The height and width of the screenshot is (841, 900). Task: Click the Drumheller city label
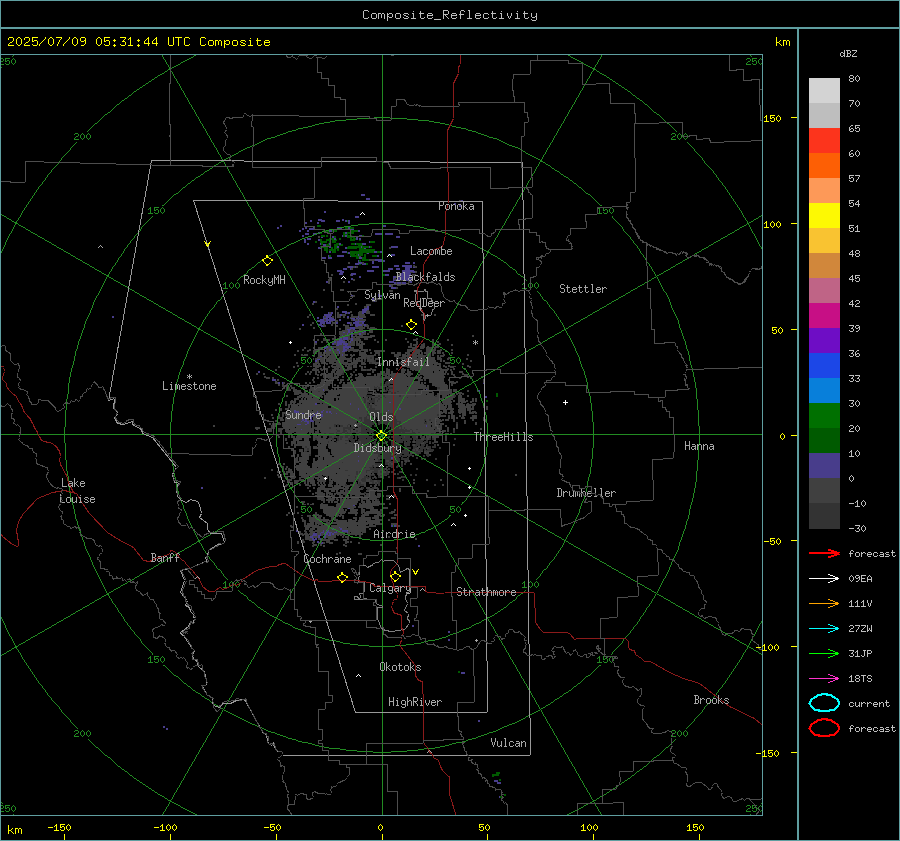(586, 493)
